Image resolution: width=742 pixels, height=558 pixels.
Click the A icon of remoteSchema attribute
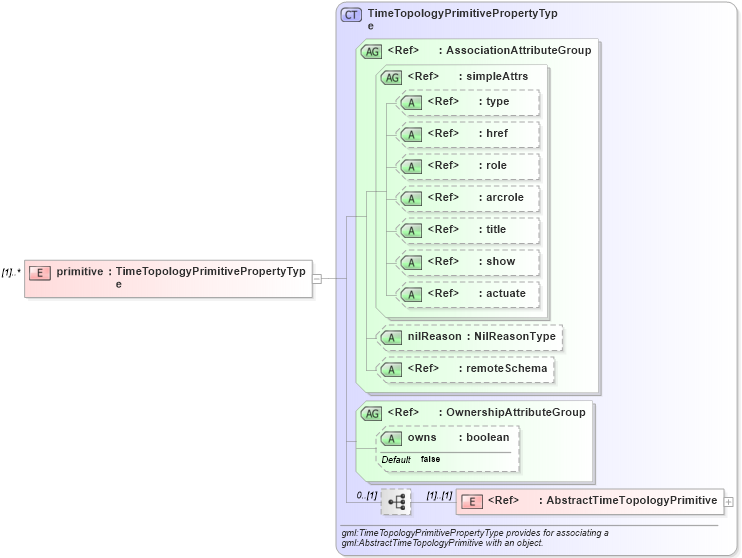coord(391,370)
